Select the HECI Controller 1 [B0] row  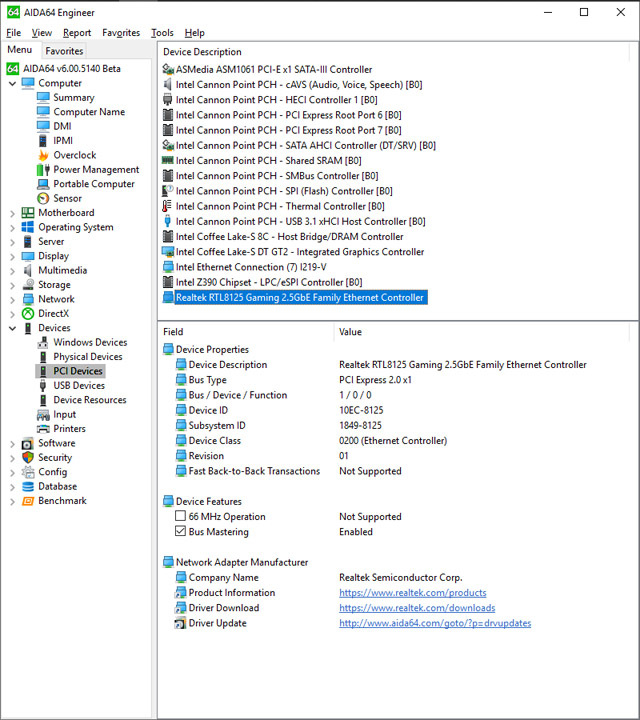tap(276, 100)
